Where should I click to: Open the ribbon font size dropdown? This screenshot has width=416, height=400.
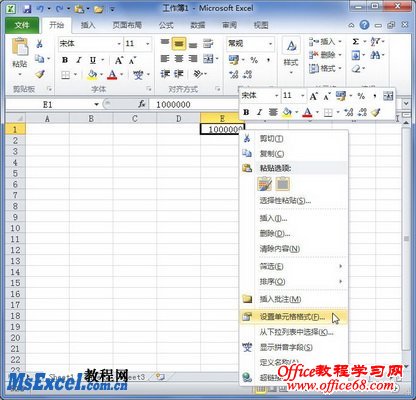pos(147,44)
